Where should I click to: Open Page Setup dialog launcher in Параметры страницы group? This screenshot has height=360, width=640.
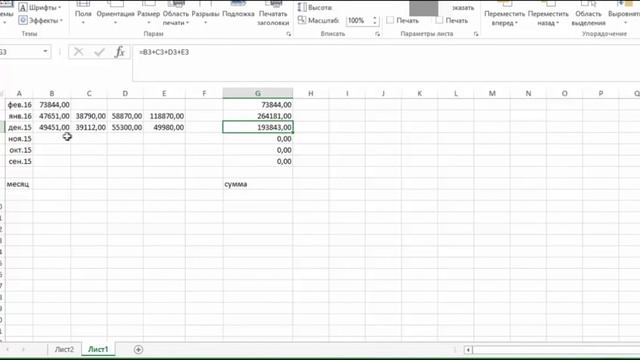pyautogui.click(x=289, y=34)
